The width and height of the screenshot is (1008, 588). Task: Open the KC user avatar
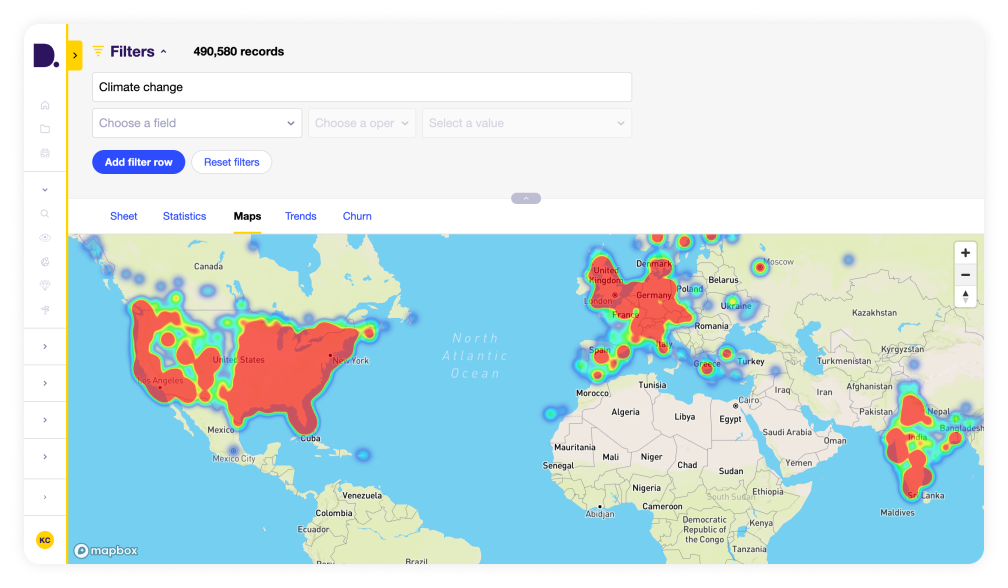(x=45, y=540)
